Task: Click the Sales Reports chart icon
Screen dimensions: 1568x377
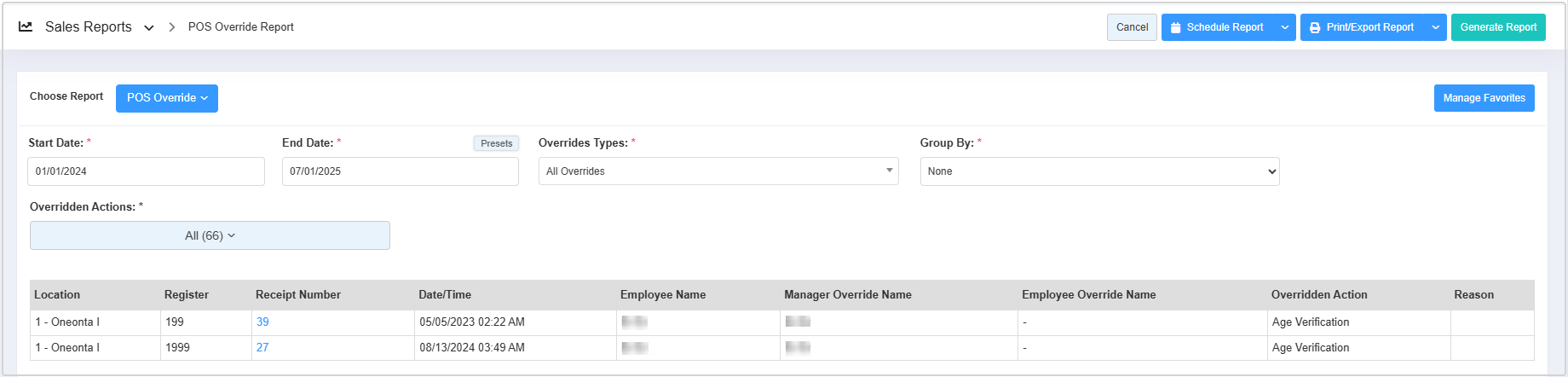Action: coord(26,26)
